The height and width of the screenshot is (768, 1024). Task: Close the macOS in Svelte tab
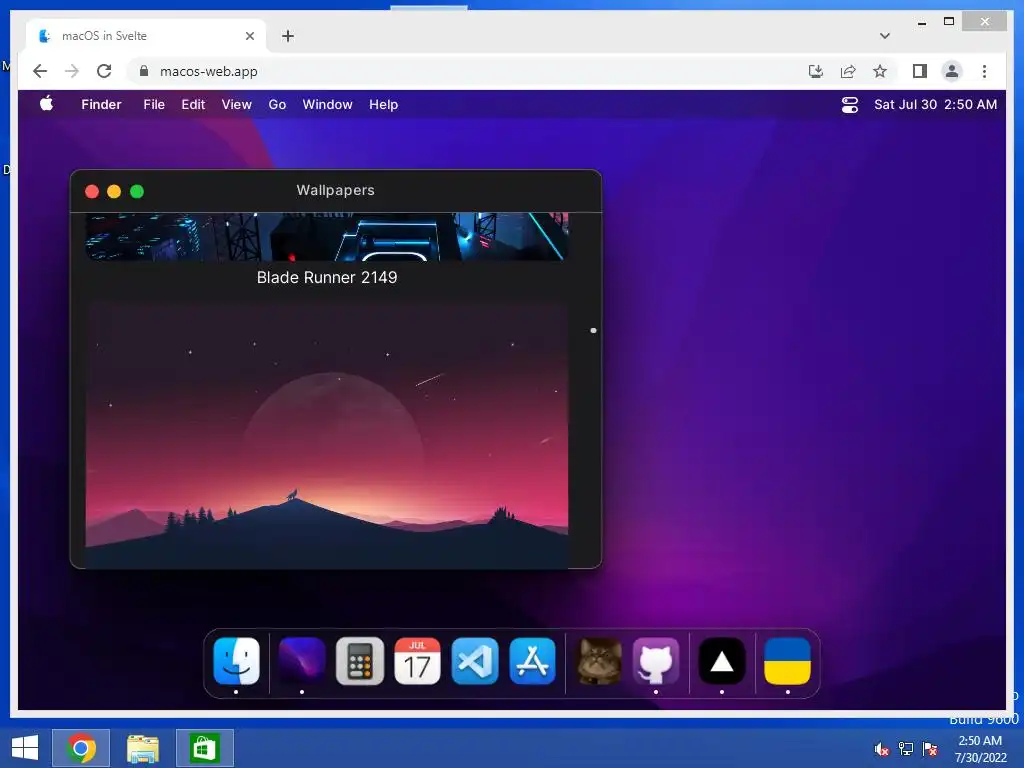(x=249, y=36)
